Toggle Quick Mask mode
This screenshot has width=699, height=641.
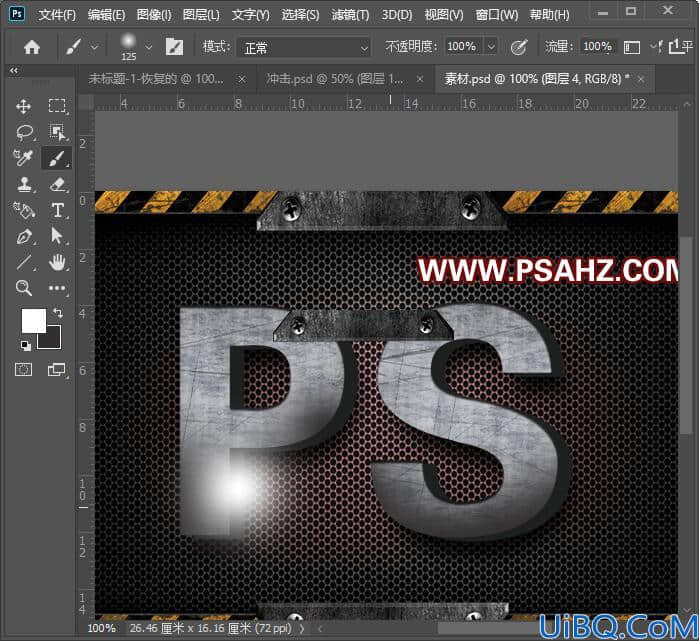[x=23, y=370]
